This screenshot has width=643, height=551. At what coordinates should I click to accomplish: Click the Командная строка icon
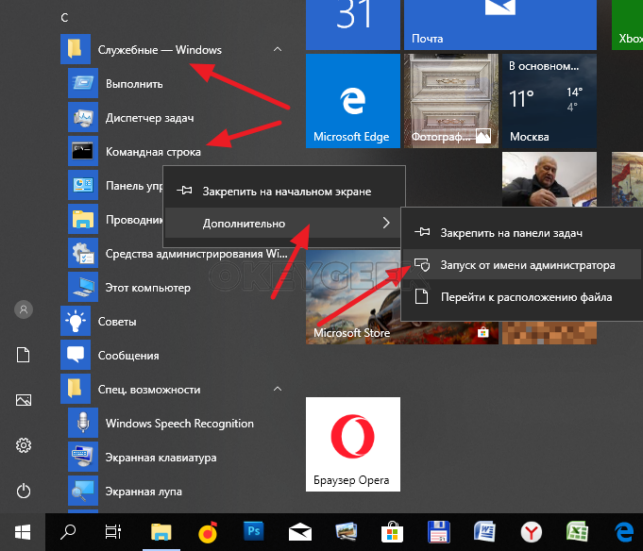pos(83,151)
